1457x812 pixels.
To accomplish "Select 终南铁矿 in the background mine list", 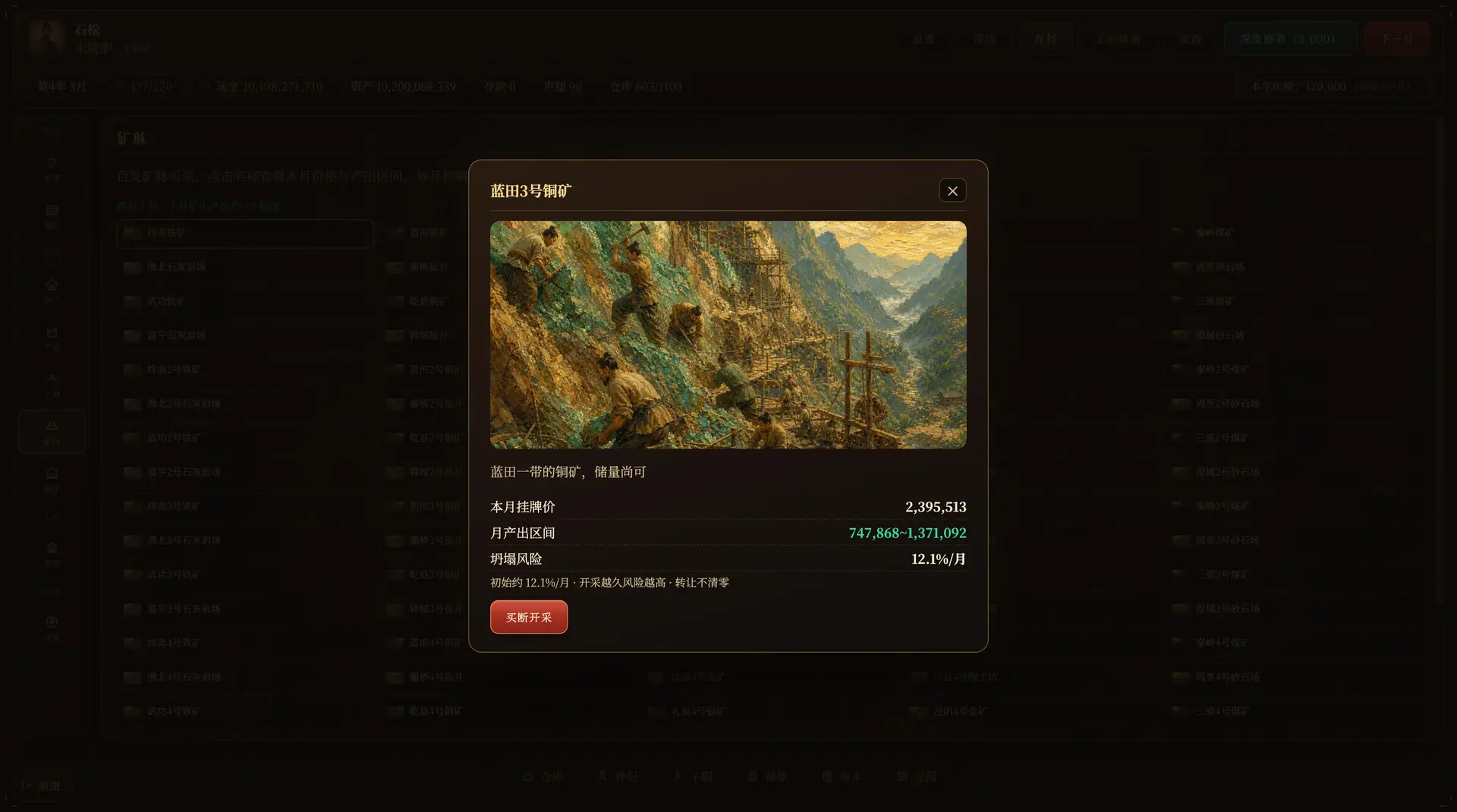I will pos(244,234).
